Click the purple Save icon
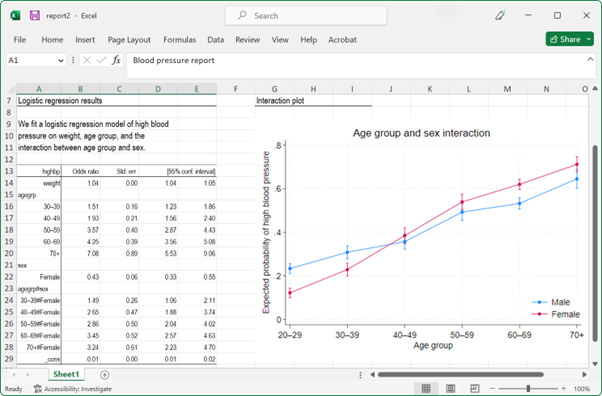Viewport: 602px width, 396px height. [35, 15]
